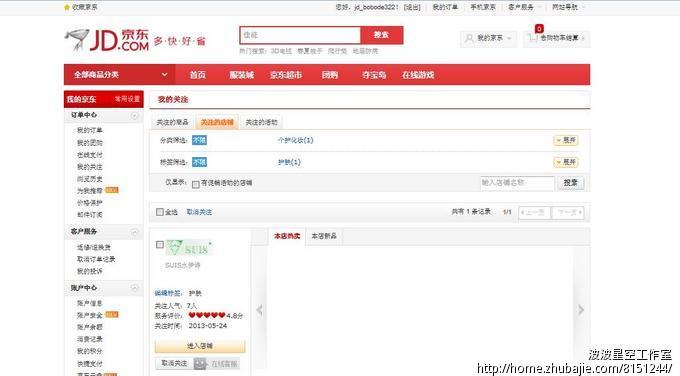
Task: Click 取消关注 link next to 全选
Action: point(199,212)
